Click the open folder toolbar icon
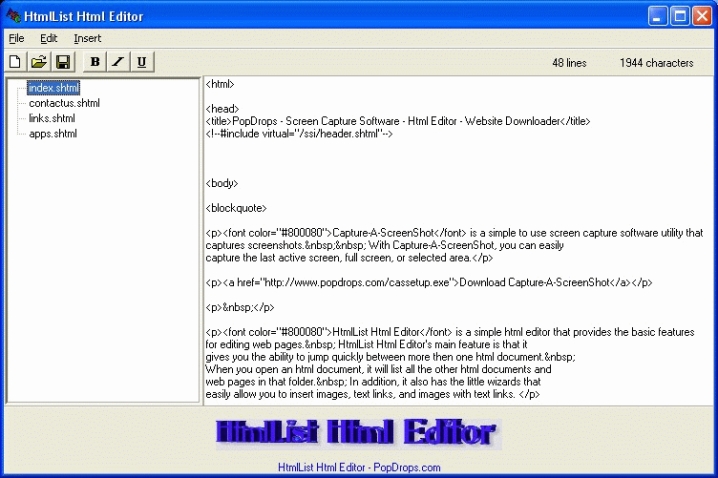The height and width of the screenshot is (478, 718). [x=39, y=62]
